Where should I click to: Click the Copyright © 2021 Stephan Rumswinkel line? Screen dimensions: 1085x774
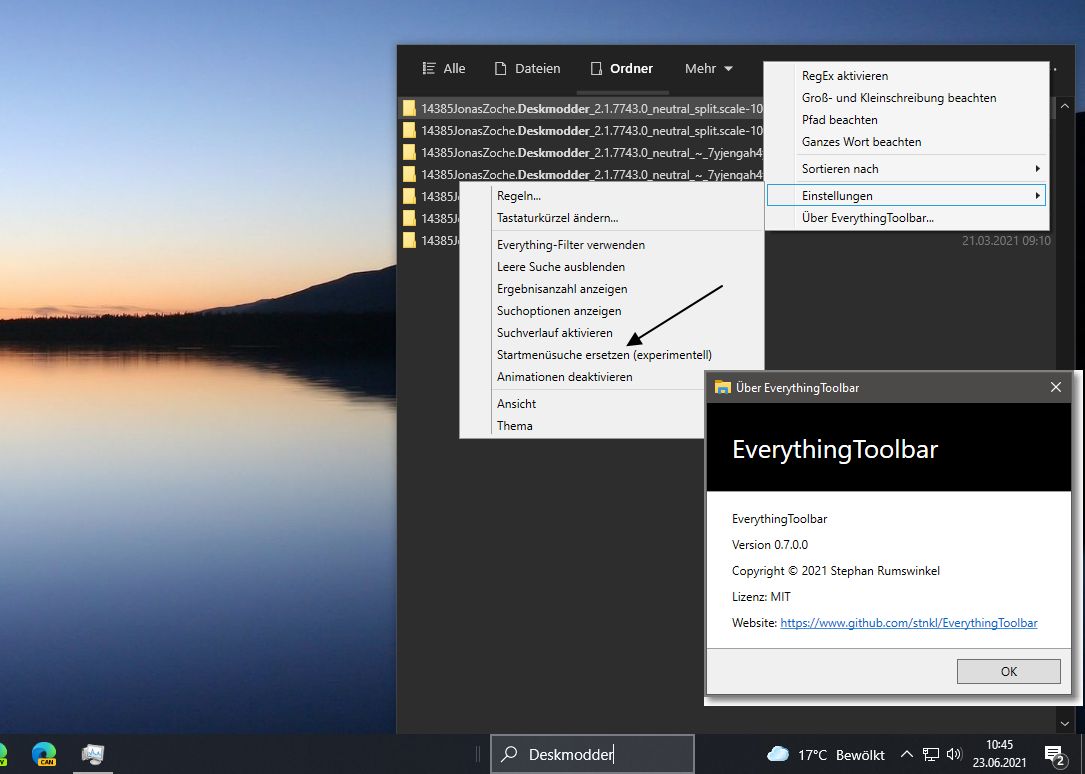point(835,571)
